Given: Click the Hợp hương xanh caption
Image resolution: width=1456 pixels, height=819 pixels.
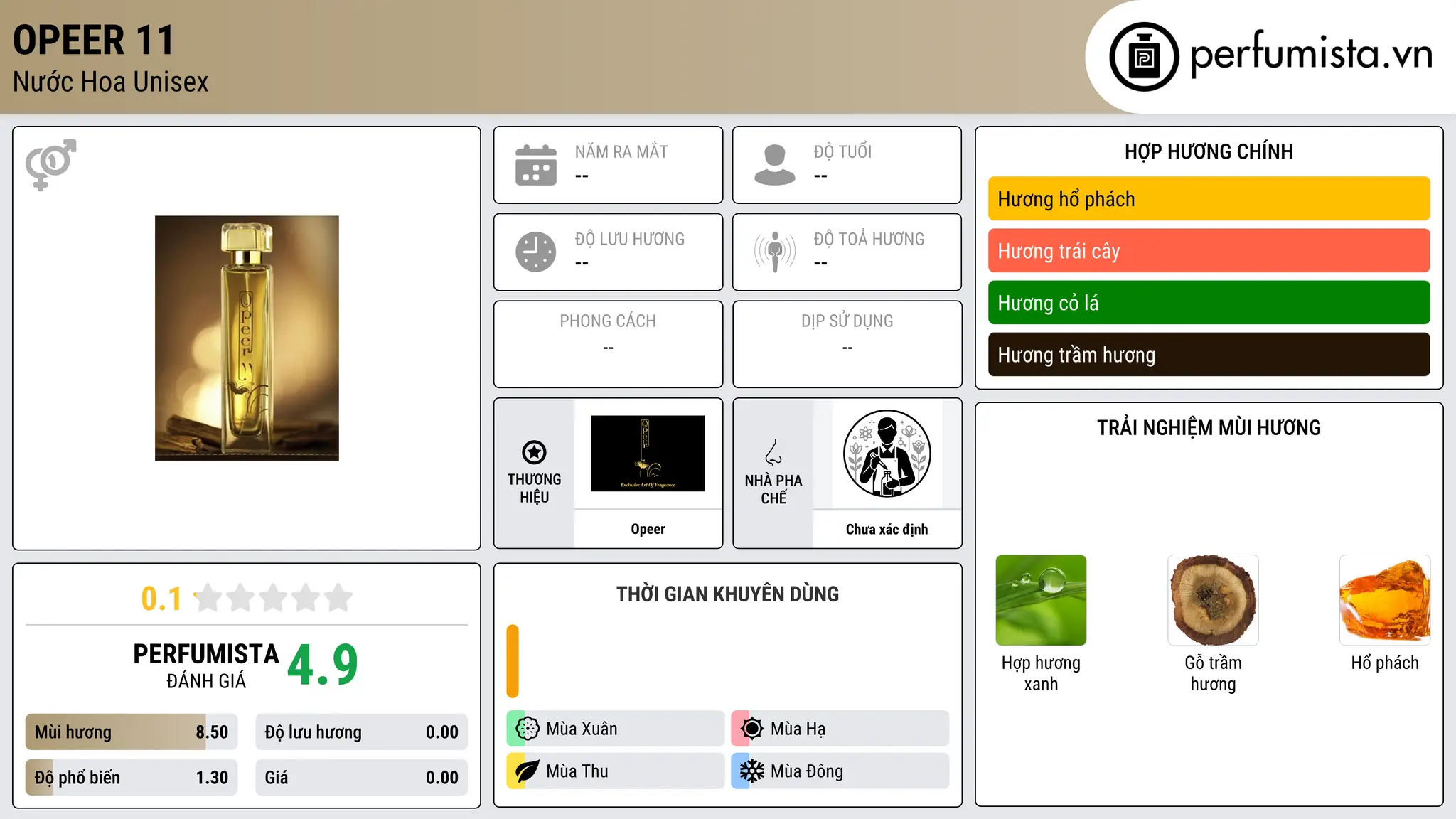Looking at the screenshot, I should (1041, 673).
